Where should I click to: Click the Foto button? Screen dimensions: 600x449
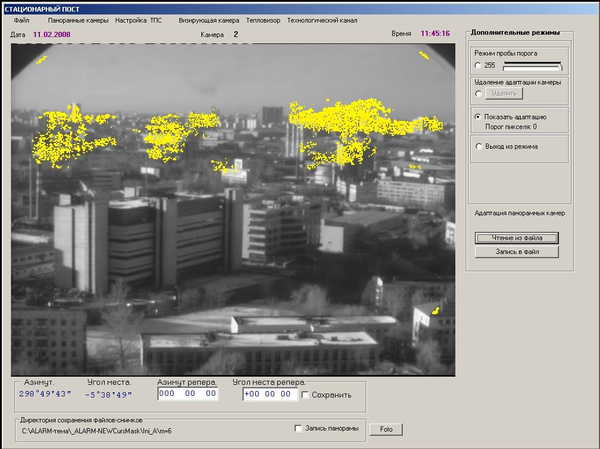tap(385, 429)
